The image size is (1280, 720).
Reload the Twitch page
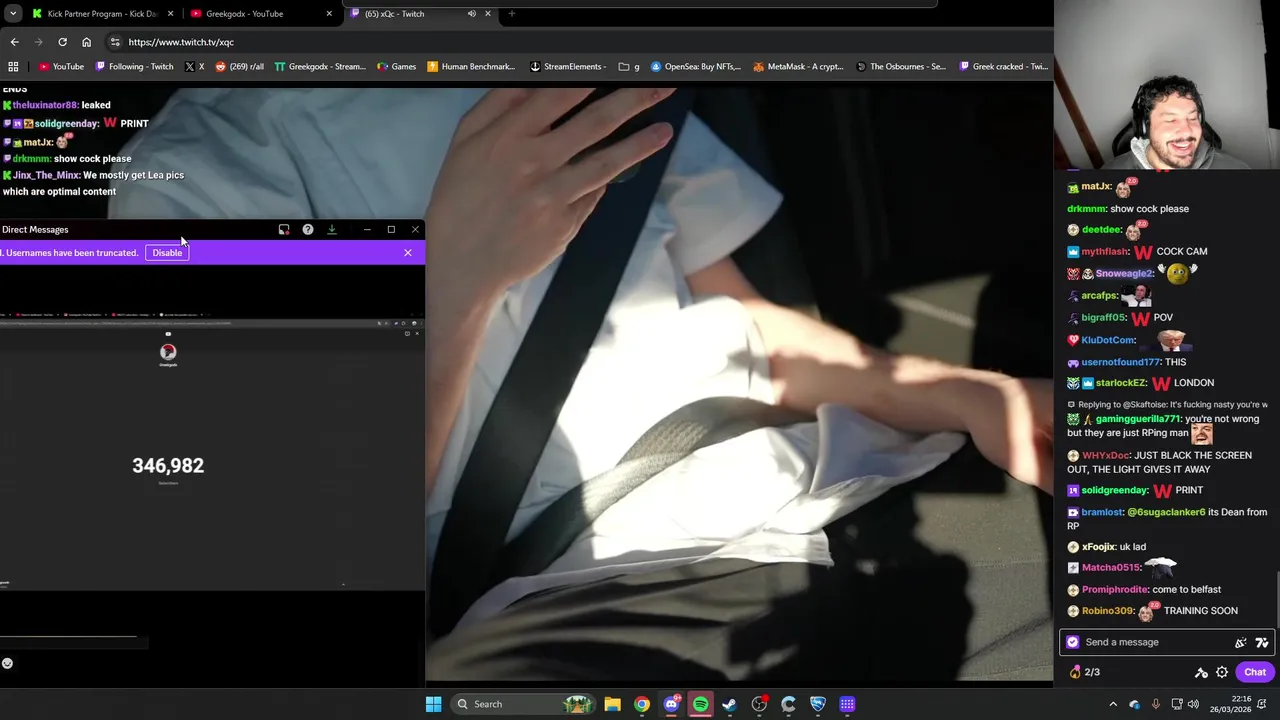[62, 42]
